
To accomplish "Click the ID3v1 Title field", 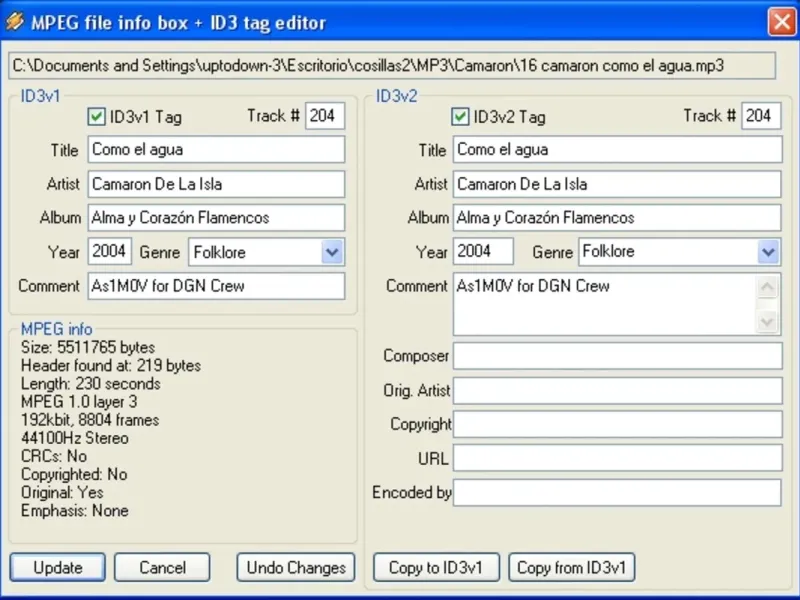I will 216,149.
